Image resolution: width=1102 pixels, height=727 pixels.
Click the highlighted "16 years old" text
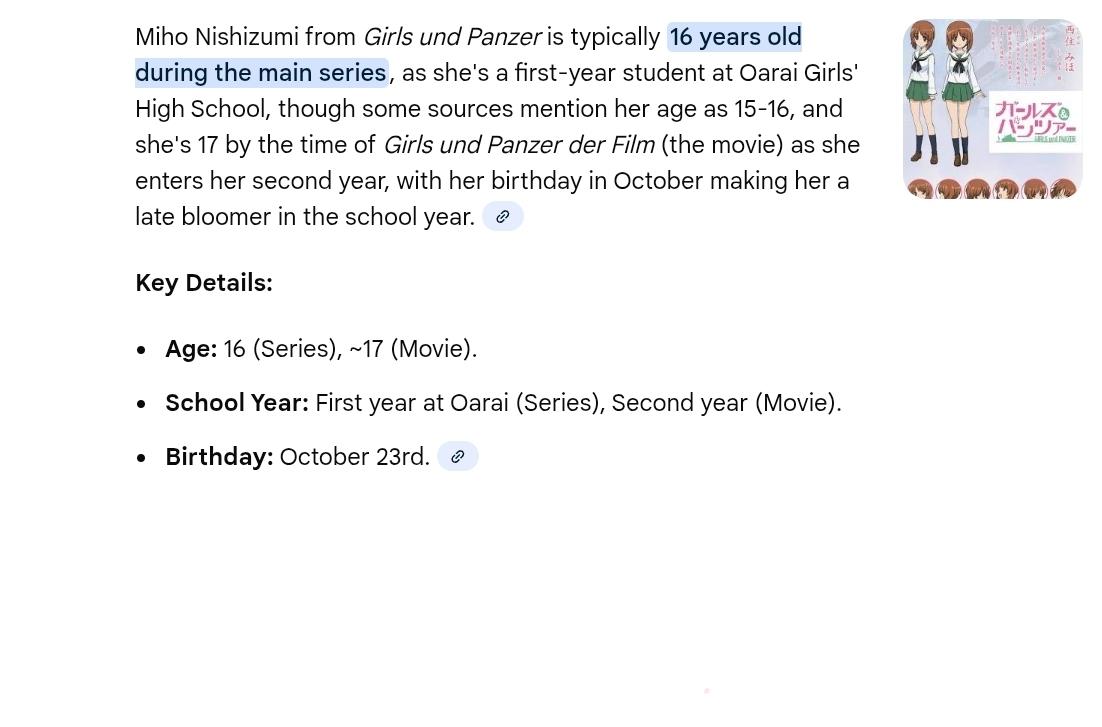pos(735,37)
